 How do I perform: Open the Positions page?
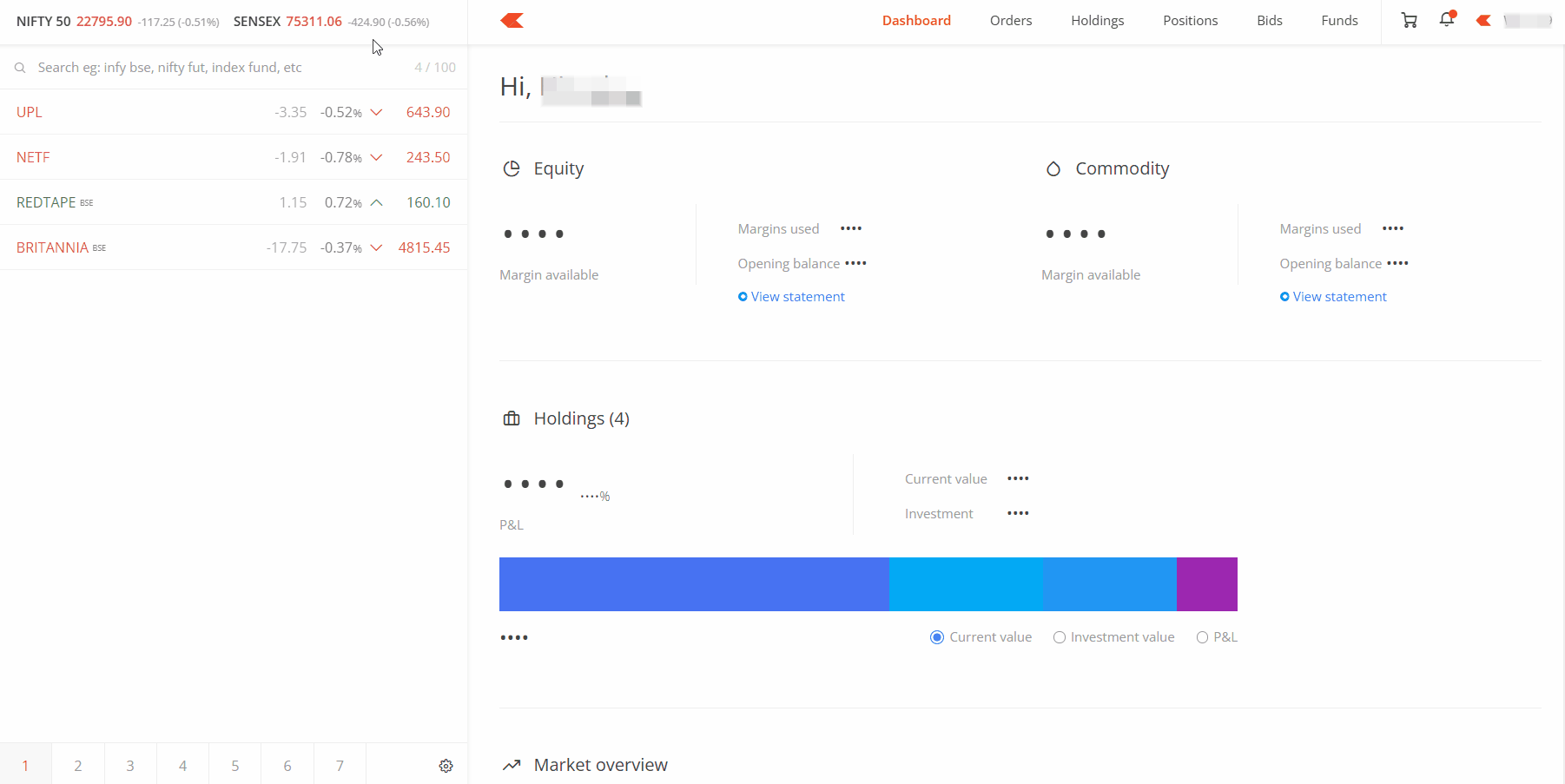1191,21
